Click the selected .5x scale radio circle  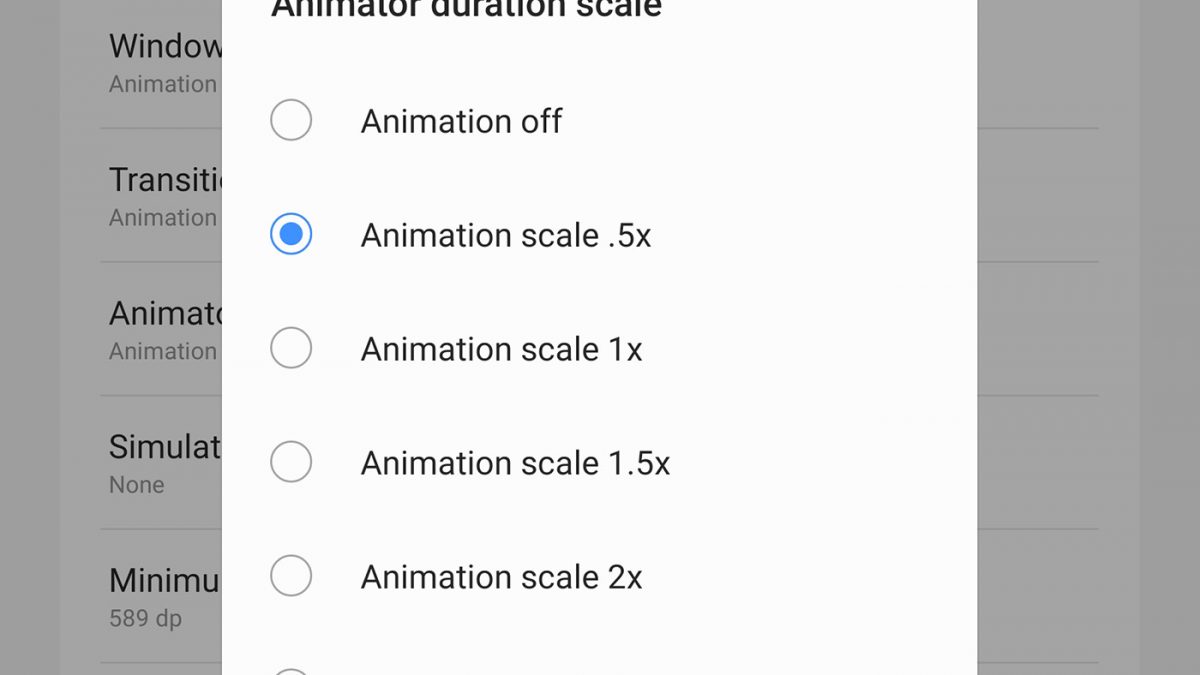pos(291,235)
